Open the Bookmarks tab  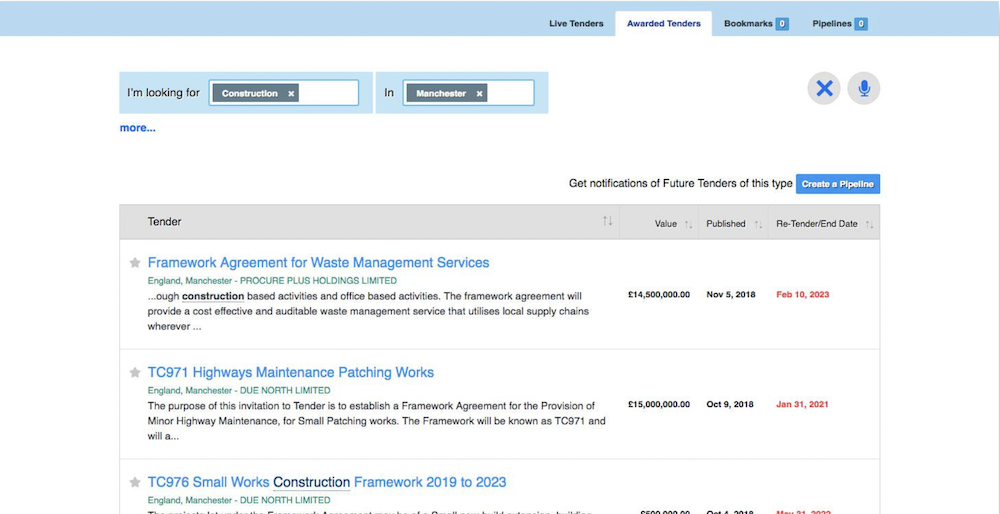tap(756, 24)
